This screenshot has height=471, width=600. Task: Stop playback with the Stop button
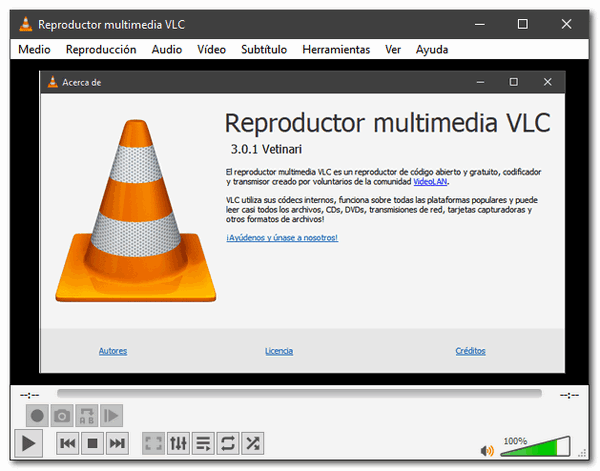click(92, 443)
